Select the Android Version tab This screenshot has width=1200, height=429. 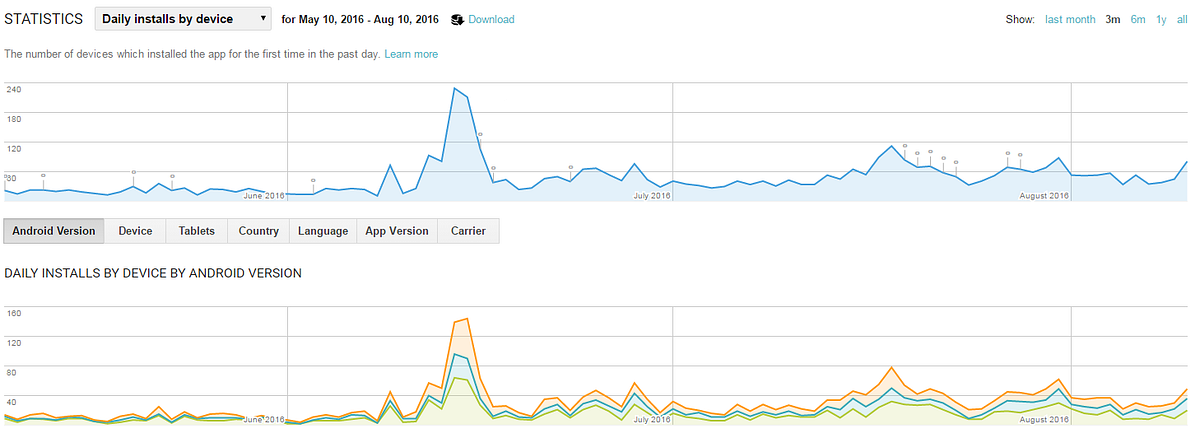[x=54, y=231]
